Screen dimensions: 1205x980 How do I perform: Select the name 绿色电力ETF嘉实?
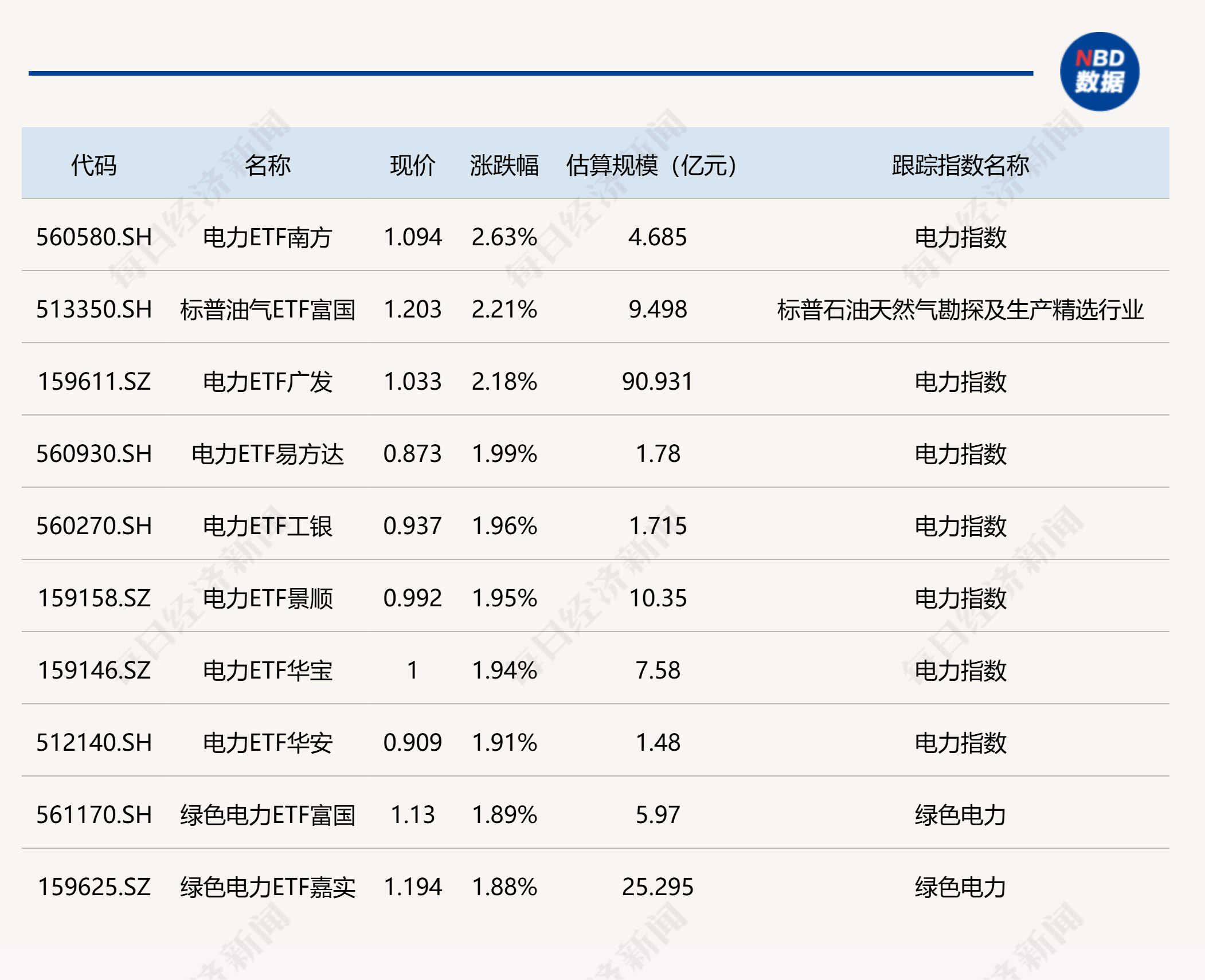[268, 887]
